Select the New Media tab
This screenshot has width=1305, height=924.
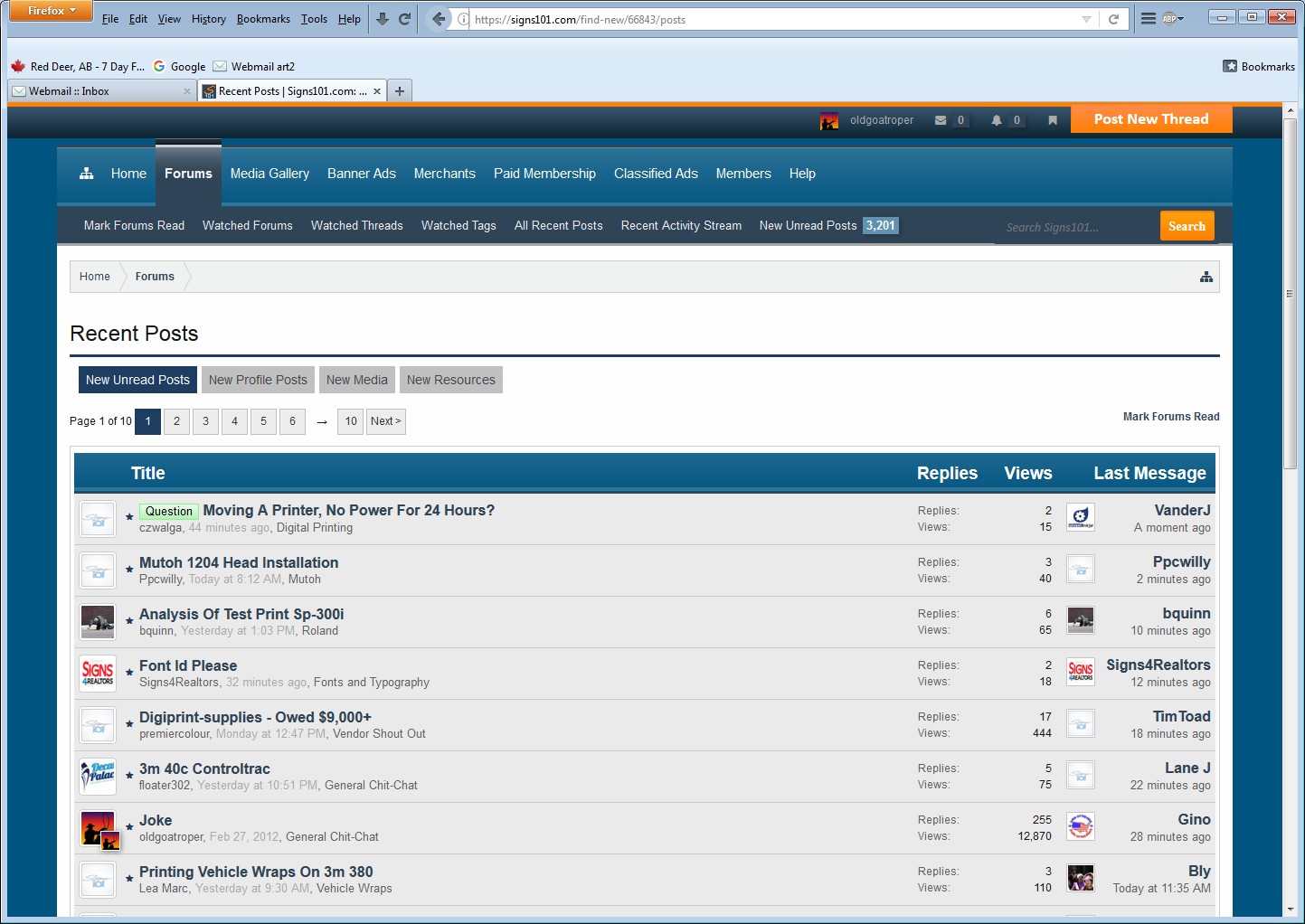point(357,380)
